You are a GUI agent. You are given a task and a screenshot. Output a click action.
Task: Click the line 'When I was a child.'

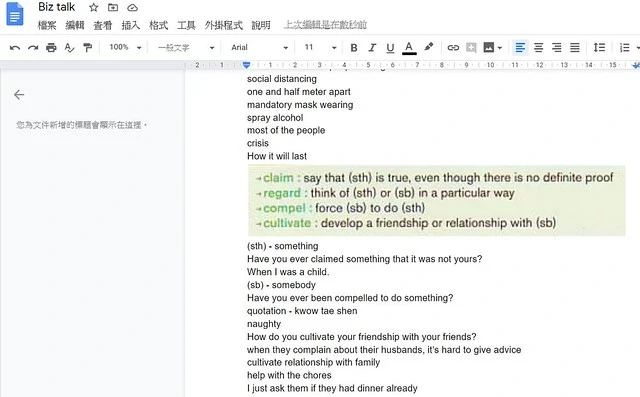[288, 272]
